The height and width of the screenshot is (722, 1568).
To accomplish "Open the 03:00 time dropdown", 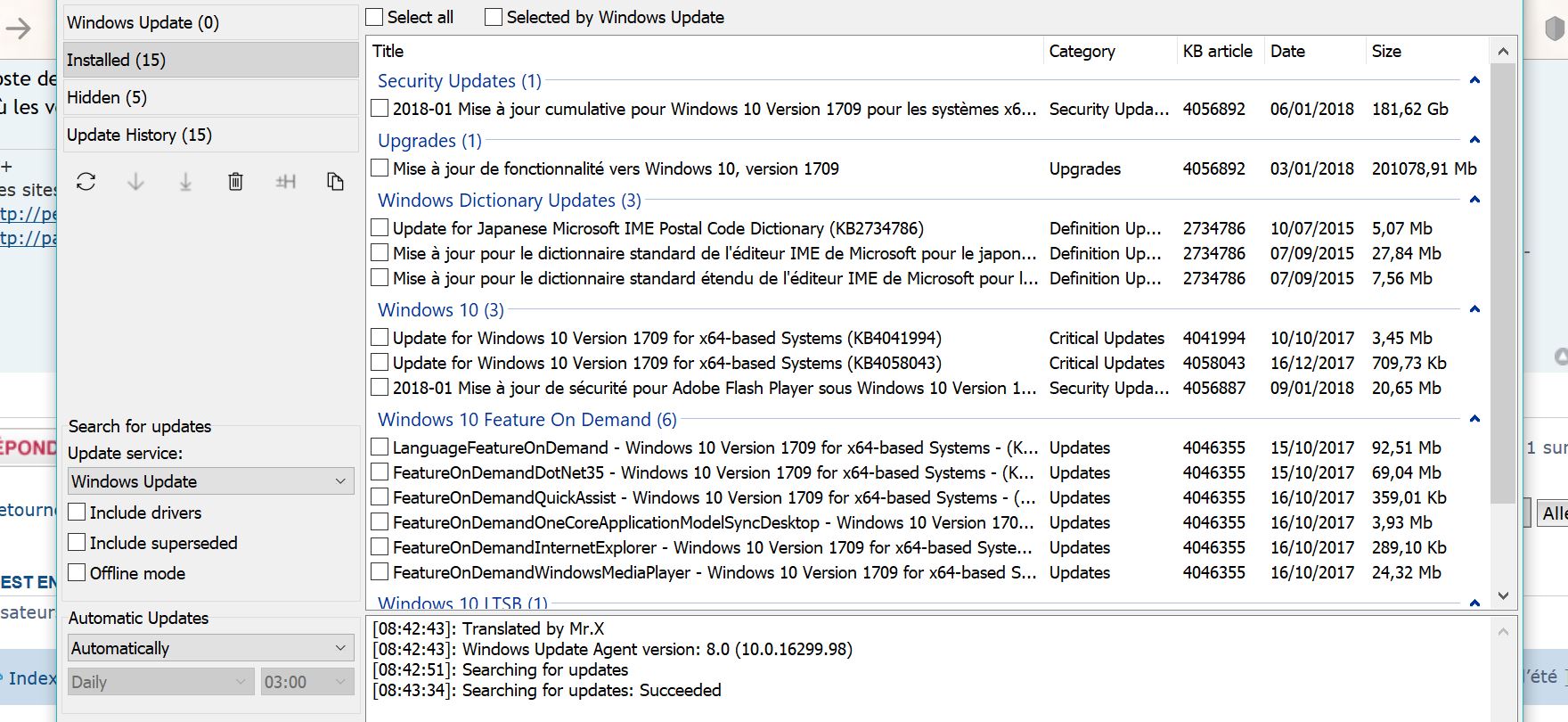I will (307, 682).
